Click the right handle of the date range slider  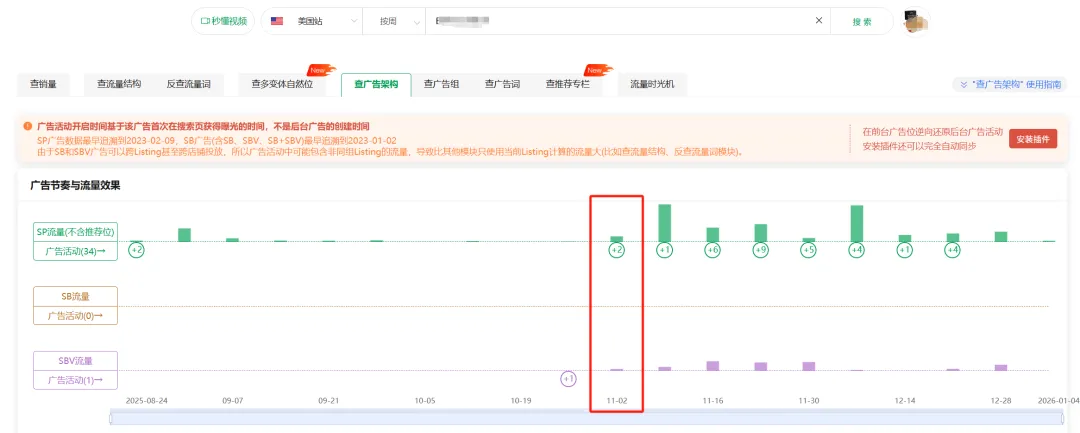(1062, 417)
